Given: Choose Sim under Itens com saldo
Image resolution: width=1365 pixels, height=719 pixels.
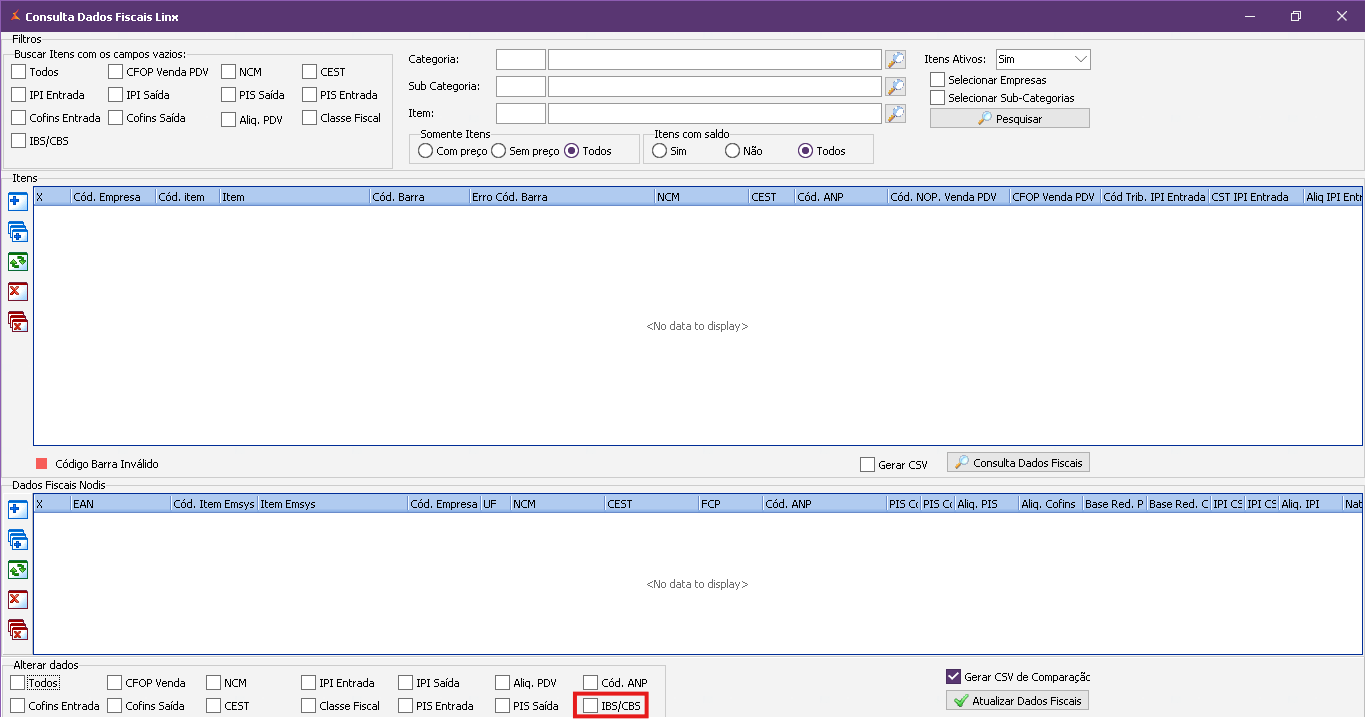Looking at the screenshot, I should (x=659, y=151).
